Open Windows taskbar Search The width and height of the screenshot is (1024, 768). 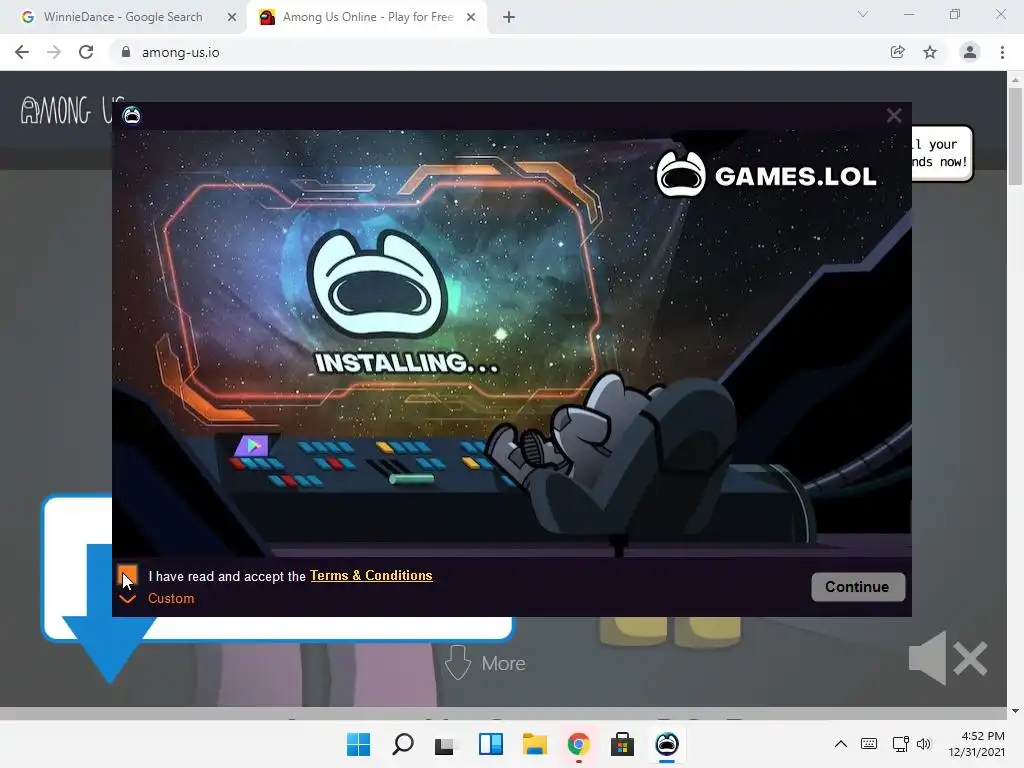pyautogui.click(x=402, y=744)
